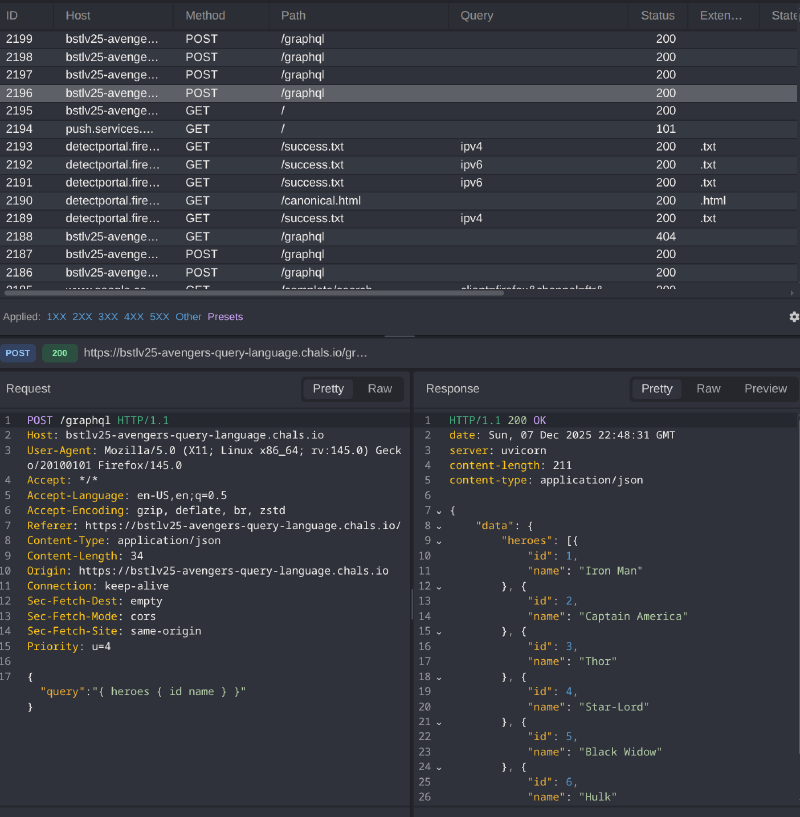800x817 pixels.
Task: Fold the response block at line 12
Action: click(x=439, y=586)
